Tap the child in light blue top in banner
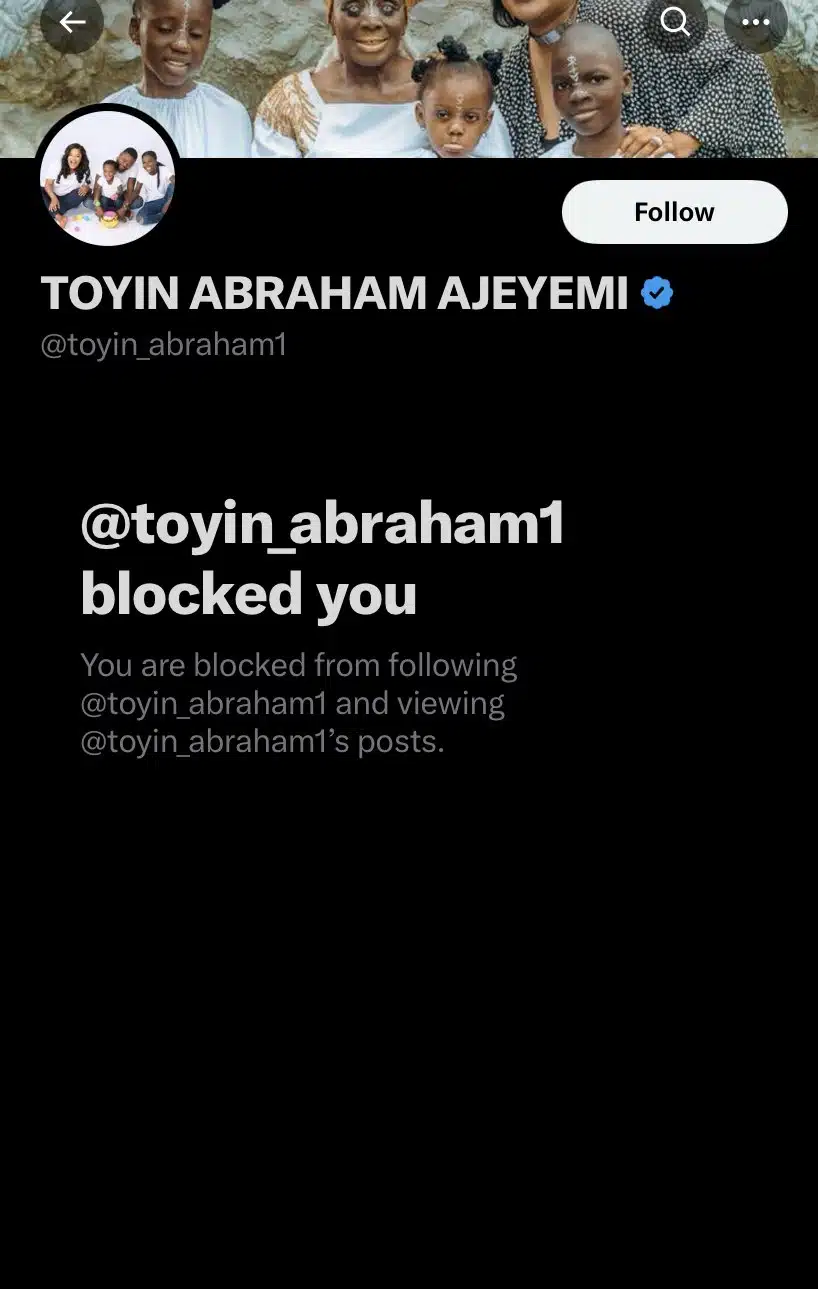The width and height of the screenshot is (818, 1289). coord(178,79)
